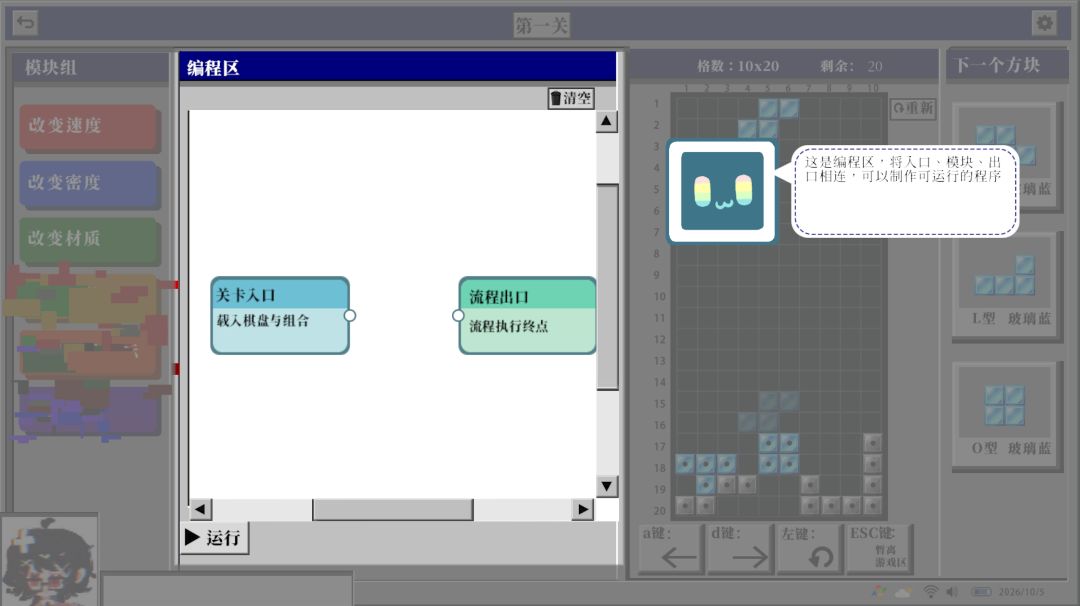Open settings via the gear icon
This screenshot has width=1080, height=606.
coord(1044,23)
